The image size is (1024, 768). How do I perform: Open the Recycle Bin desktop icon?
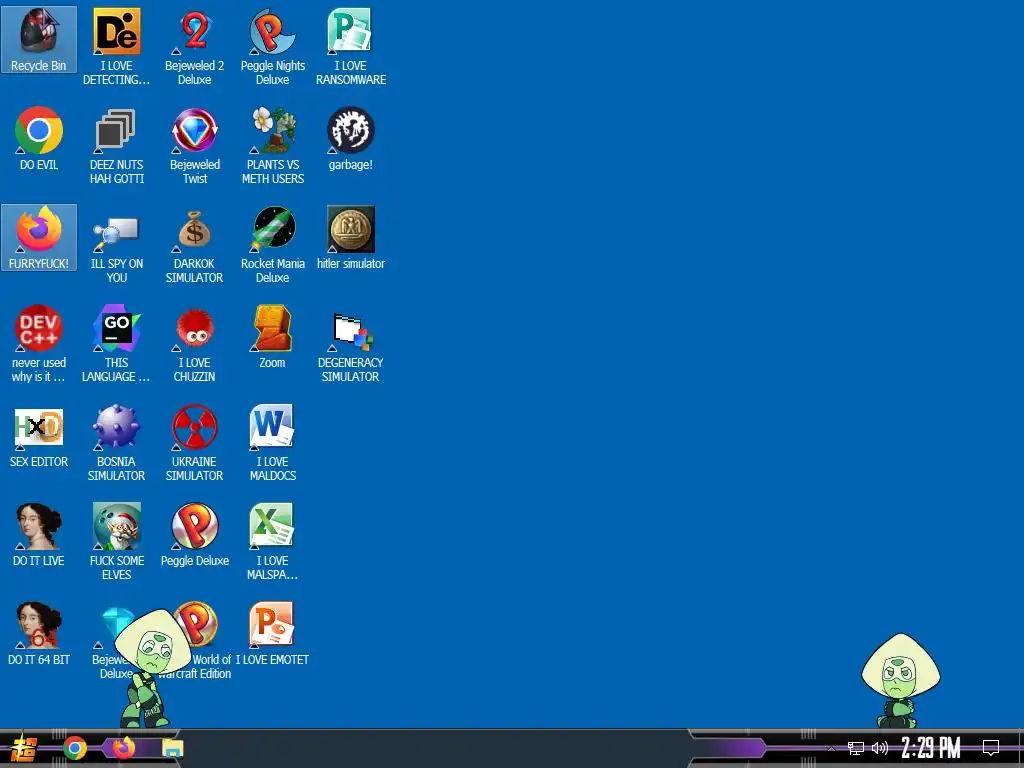point(39,39)
